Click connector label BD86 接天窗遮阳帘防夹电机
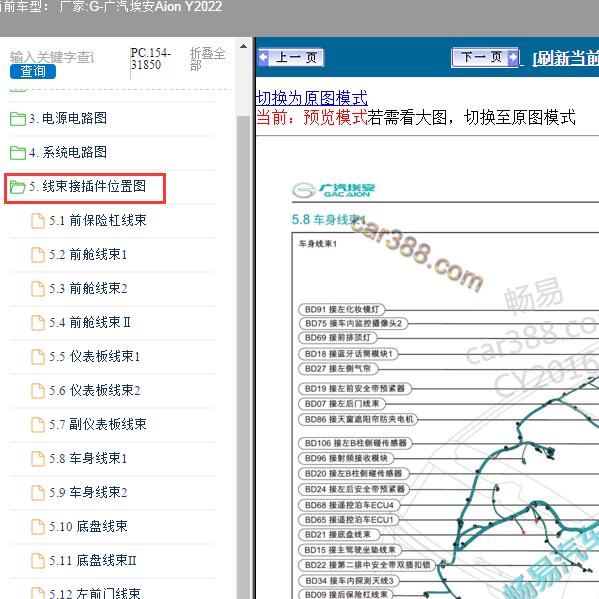The width and height of the screenshot is (599, 599). (358, 419)
